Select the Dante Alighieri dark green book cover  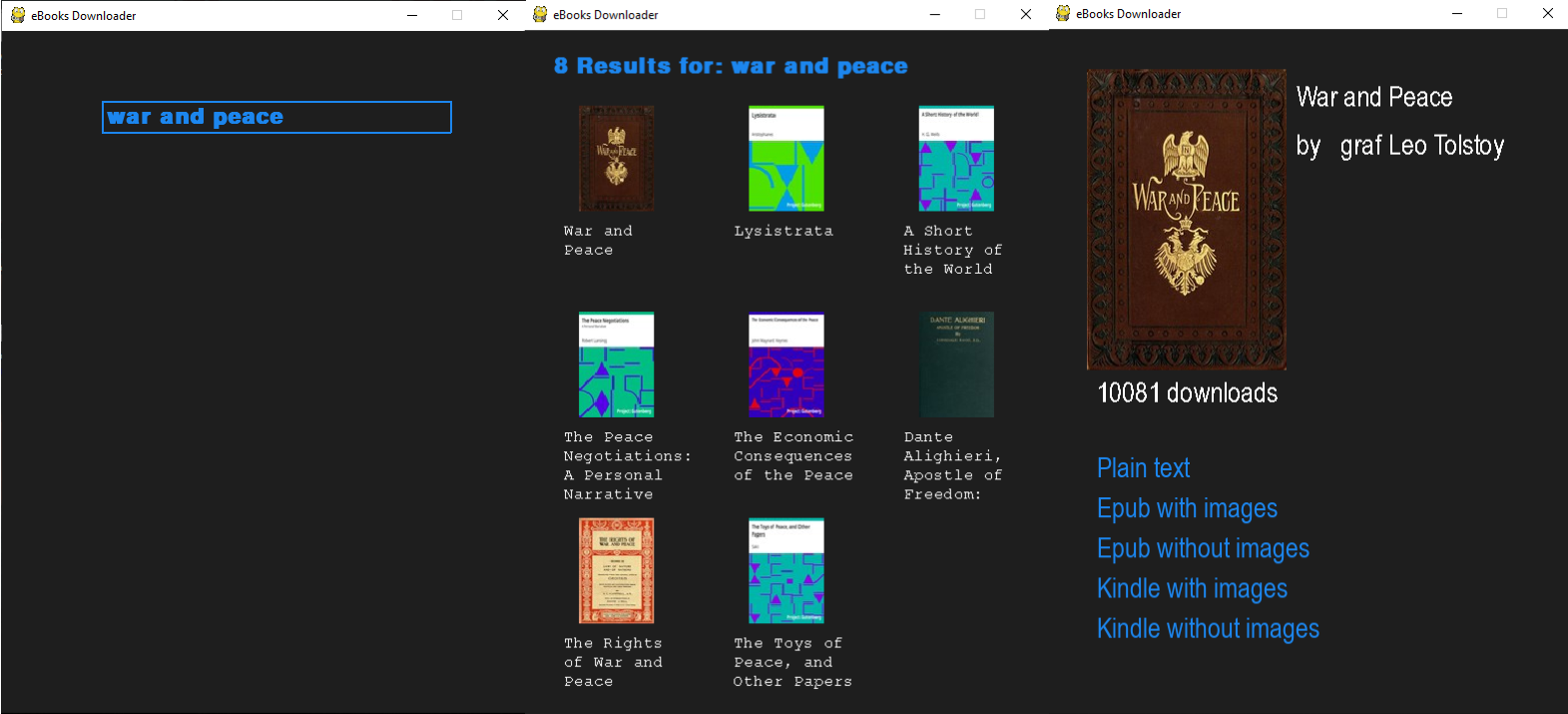tap(956, 364)
